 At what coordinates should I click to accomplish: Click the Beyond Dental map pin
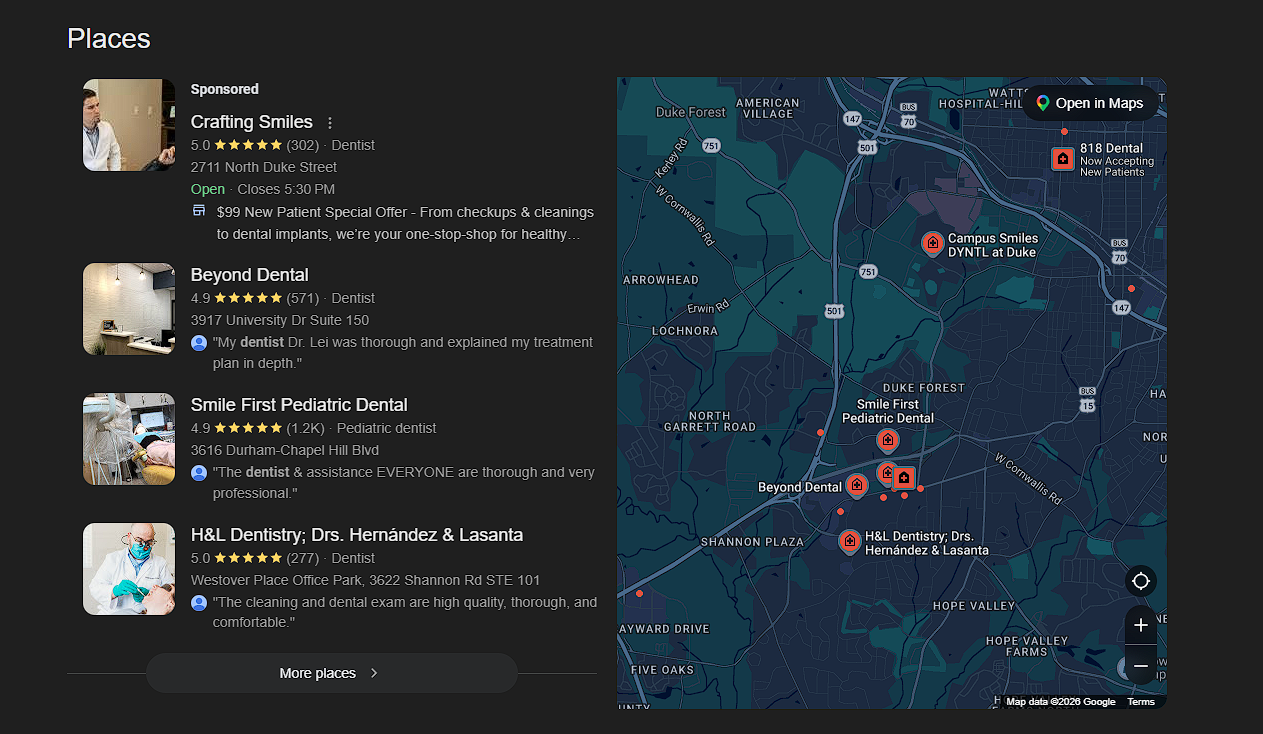857,486
